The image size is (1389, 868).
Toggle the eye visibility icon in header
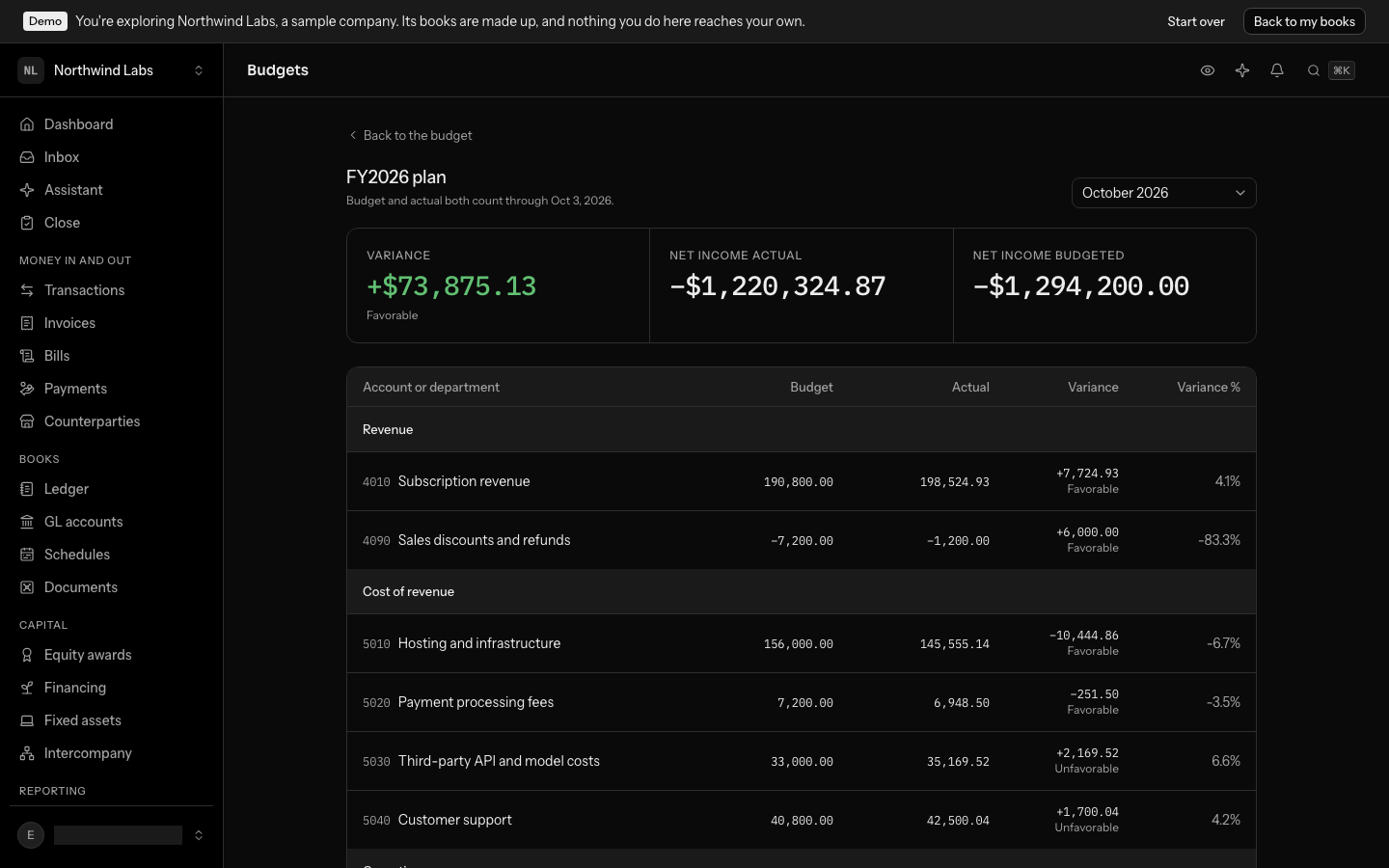click(x=1208, y=70)
